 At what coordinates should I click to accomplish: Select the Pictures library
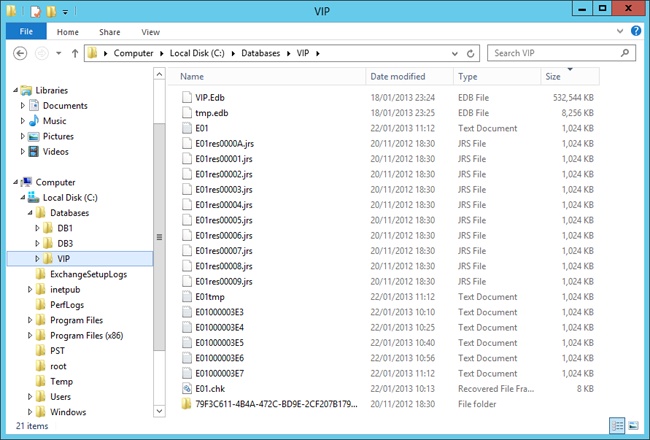pyautogui.click(x=58, y=136)
